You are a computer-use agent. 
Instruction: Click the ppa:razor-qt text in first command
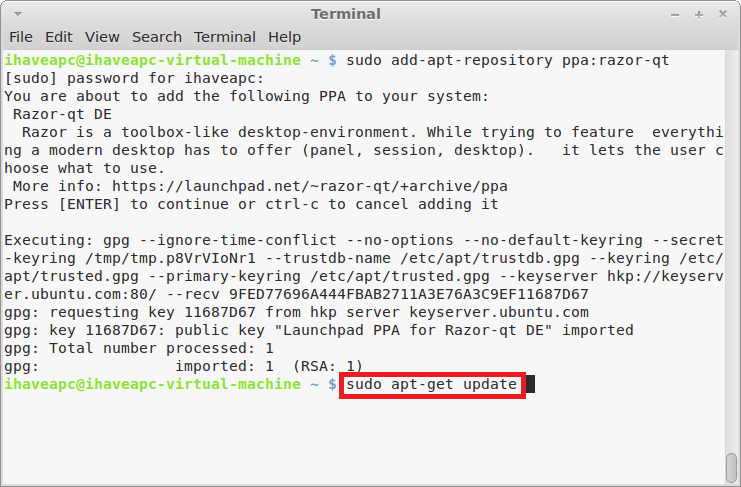point(615,60)
